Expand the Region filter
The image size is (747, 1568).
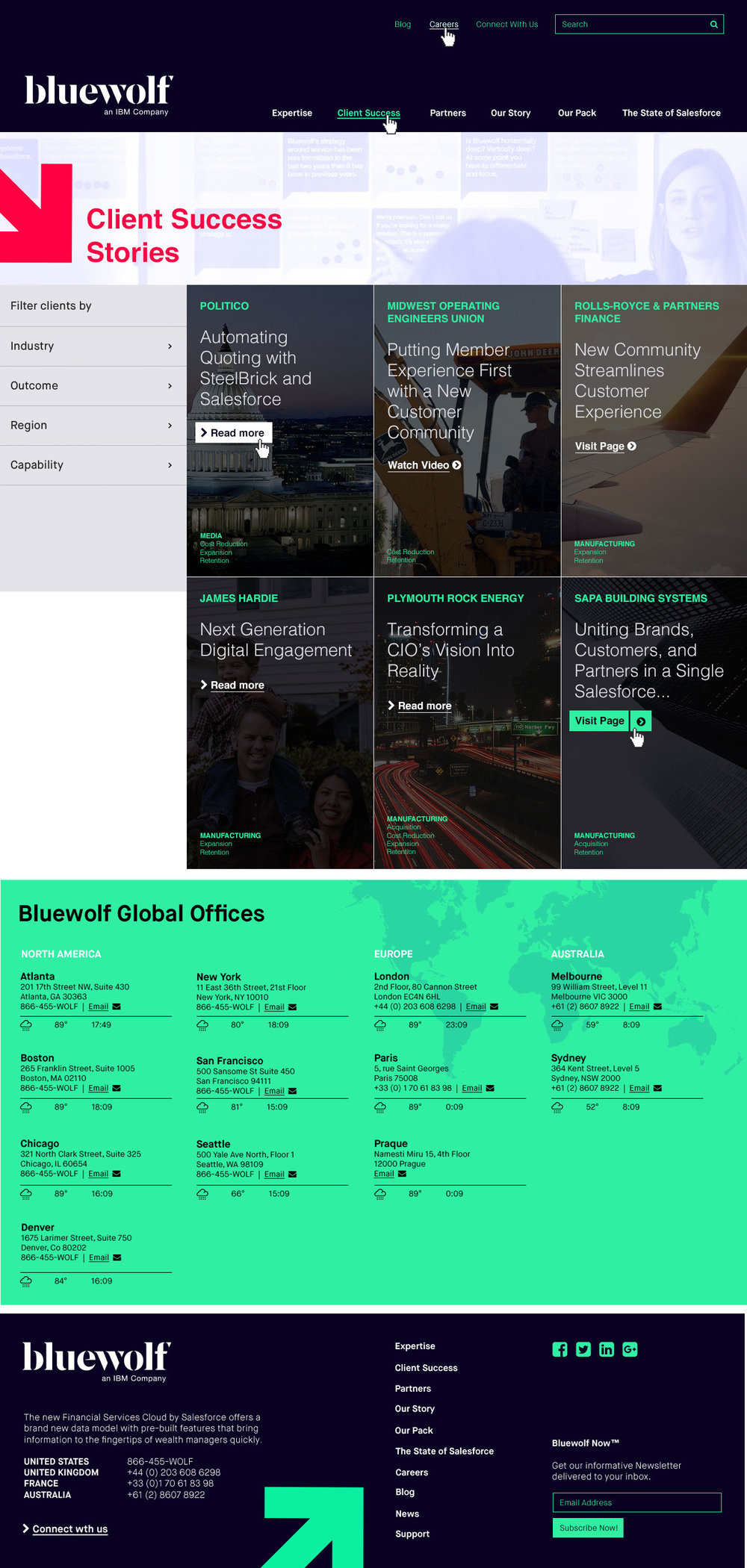pos(93,426)
